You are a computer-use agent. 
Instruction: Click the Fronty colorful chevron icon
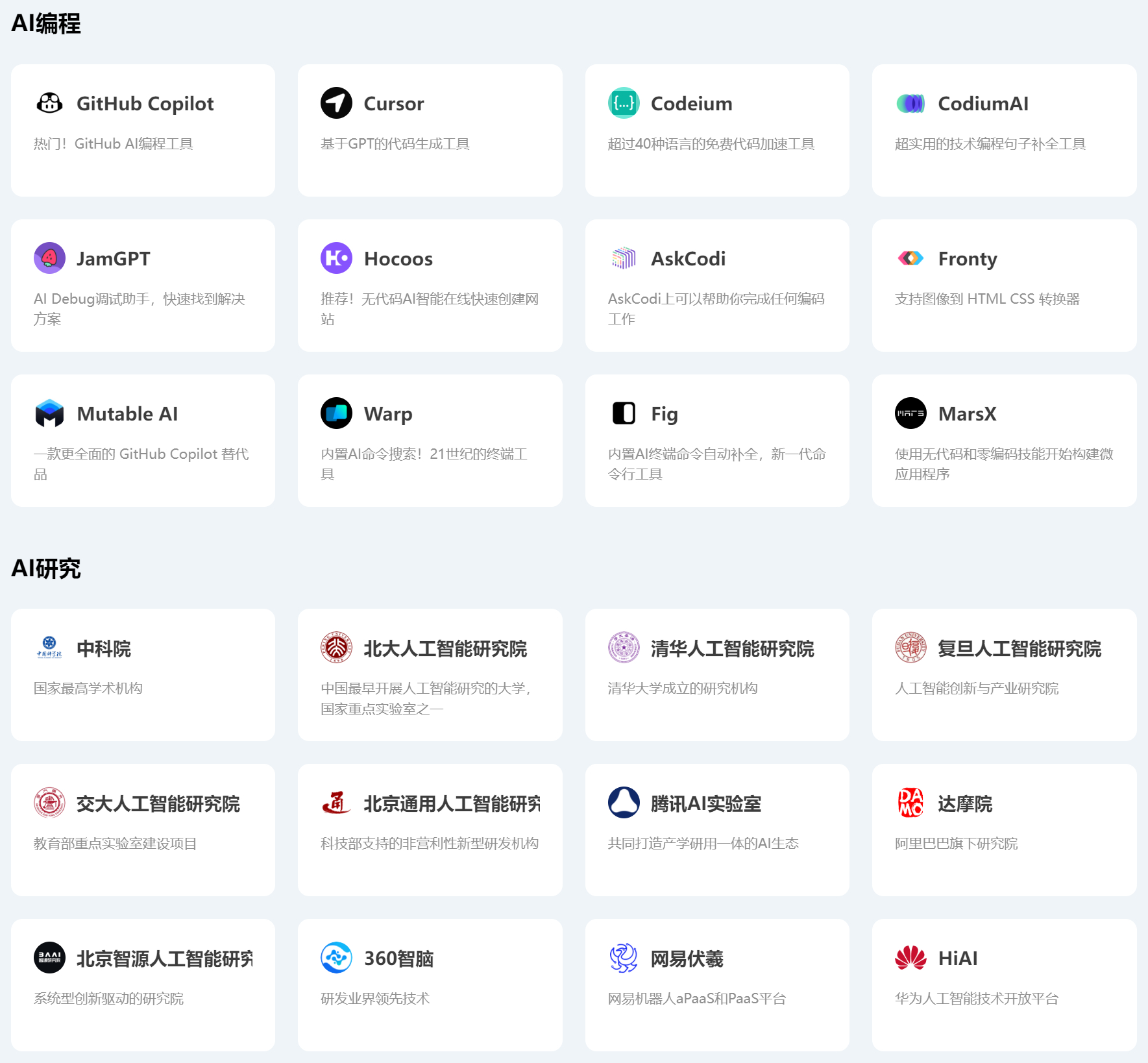point(910,258)
